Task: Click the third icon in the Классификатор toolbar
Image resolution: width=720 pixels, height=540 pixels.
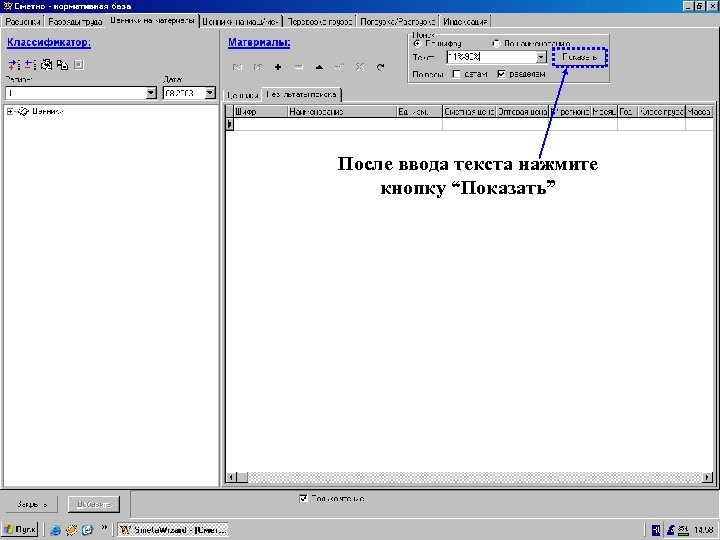Action: click(x=46, y=65)
